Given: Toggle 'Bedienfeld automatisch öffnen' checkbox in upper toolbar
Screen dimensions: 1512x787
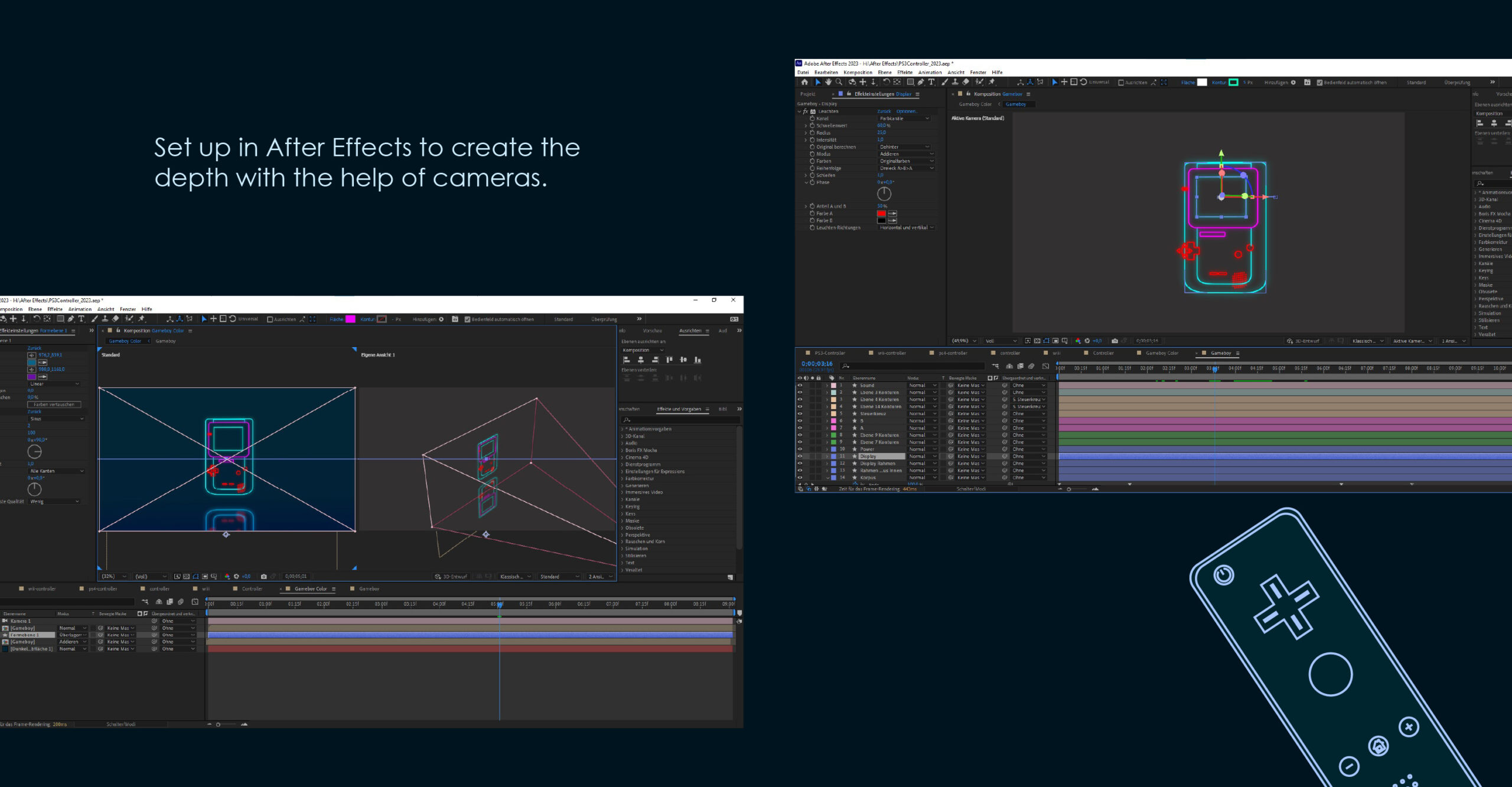Looking at the screenshot, I should click(x=1319, y=83).
